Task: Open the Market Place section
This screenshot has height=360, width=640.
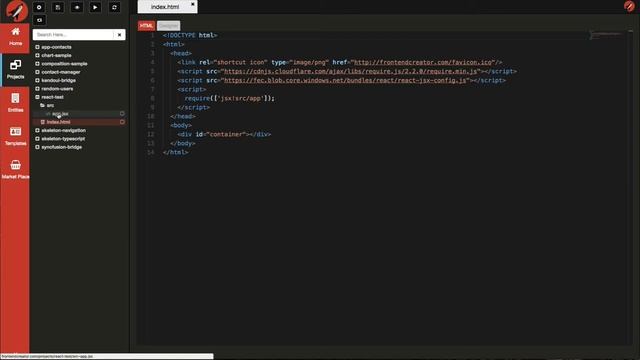Action: [15, 170]
